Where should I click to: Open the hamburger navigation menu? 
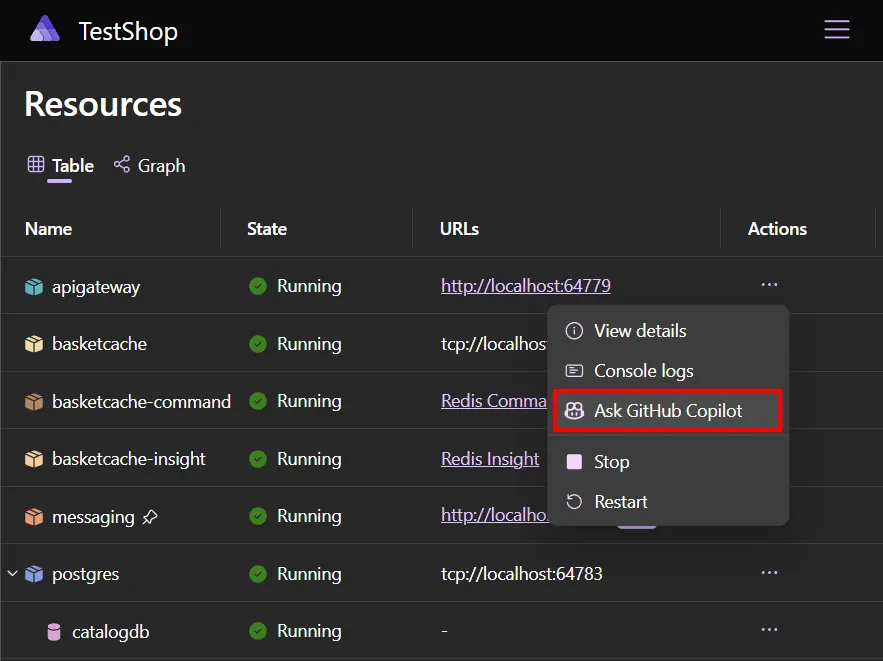click(836, 29)
